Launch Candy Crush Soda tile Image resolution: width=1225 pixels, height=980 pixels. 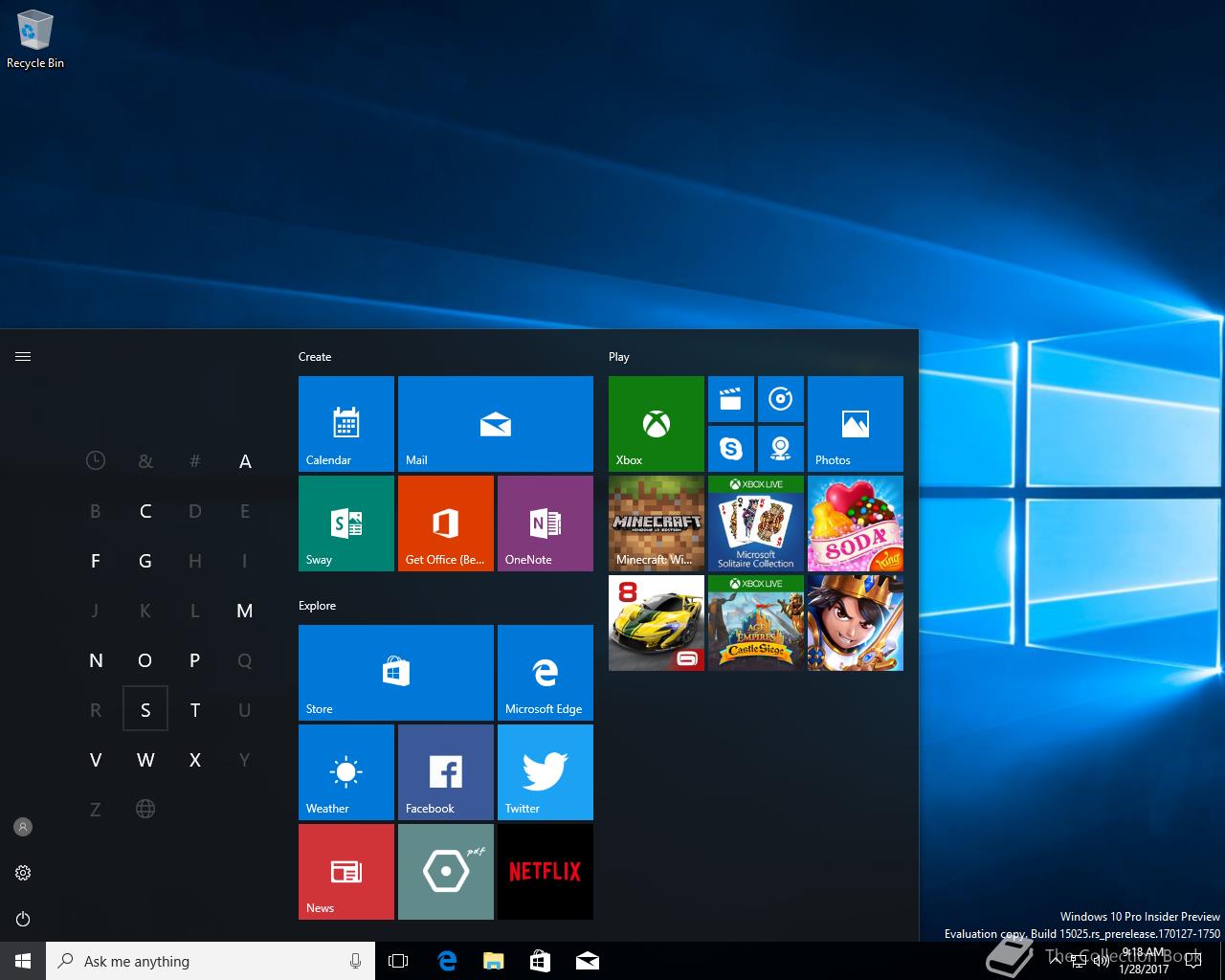point(856,523)
